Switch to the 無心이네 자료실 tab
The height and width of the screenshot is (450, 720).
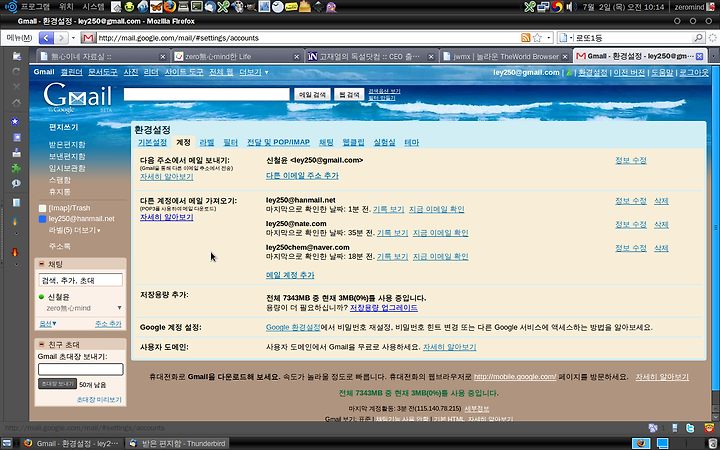[x=104, y=56]
